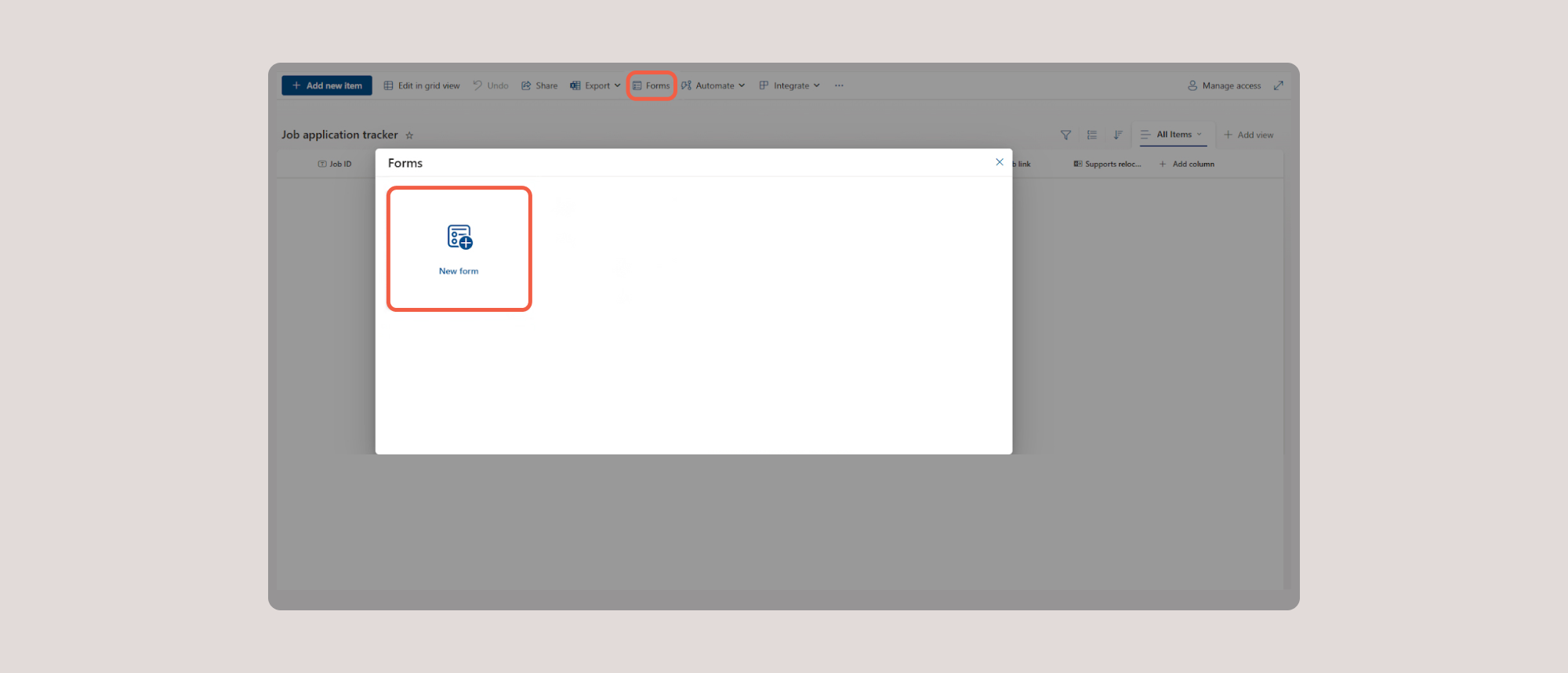1568x673 pixels.
Task: Close the Forms dialog
Action: point(1000,162)
